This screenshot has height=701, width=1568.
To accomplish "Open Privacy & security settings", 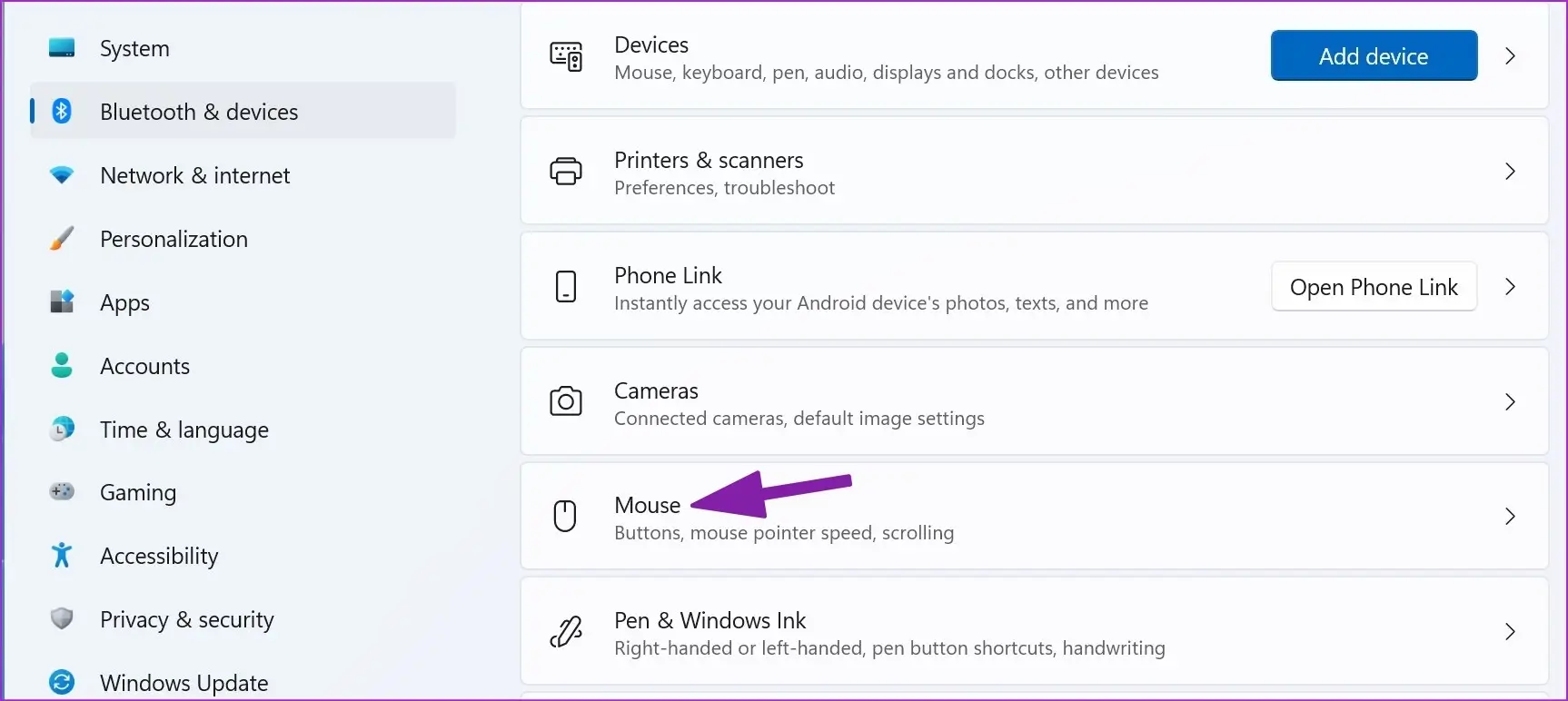I will [x=243, y=618].
